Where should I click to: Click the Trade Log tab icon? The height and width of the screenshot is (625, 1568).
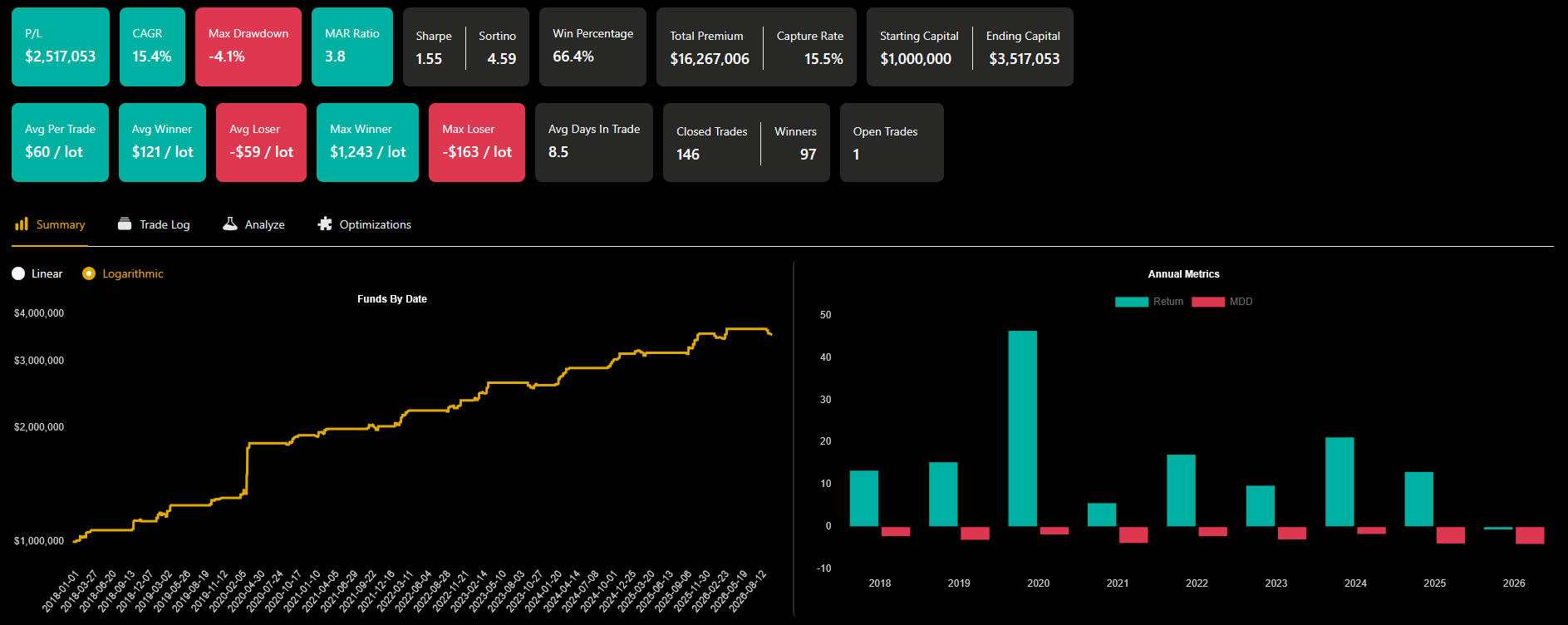click(x=125, y=224)
